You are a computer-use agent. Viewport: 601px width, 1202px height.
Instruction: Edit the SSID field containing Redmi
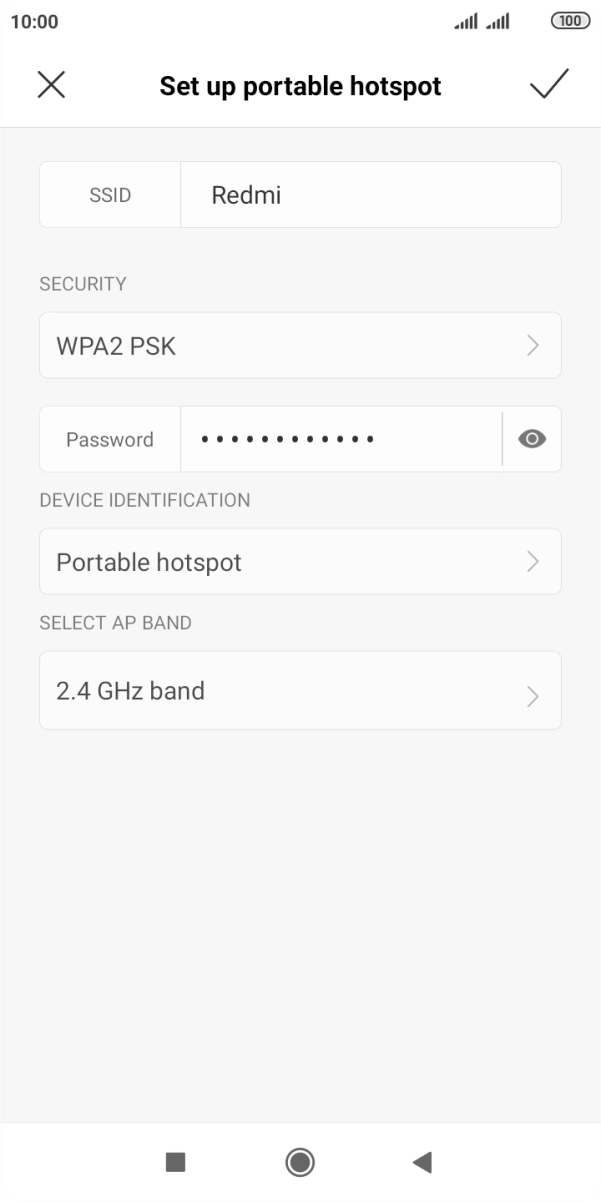point(370,195)
